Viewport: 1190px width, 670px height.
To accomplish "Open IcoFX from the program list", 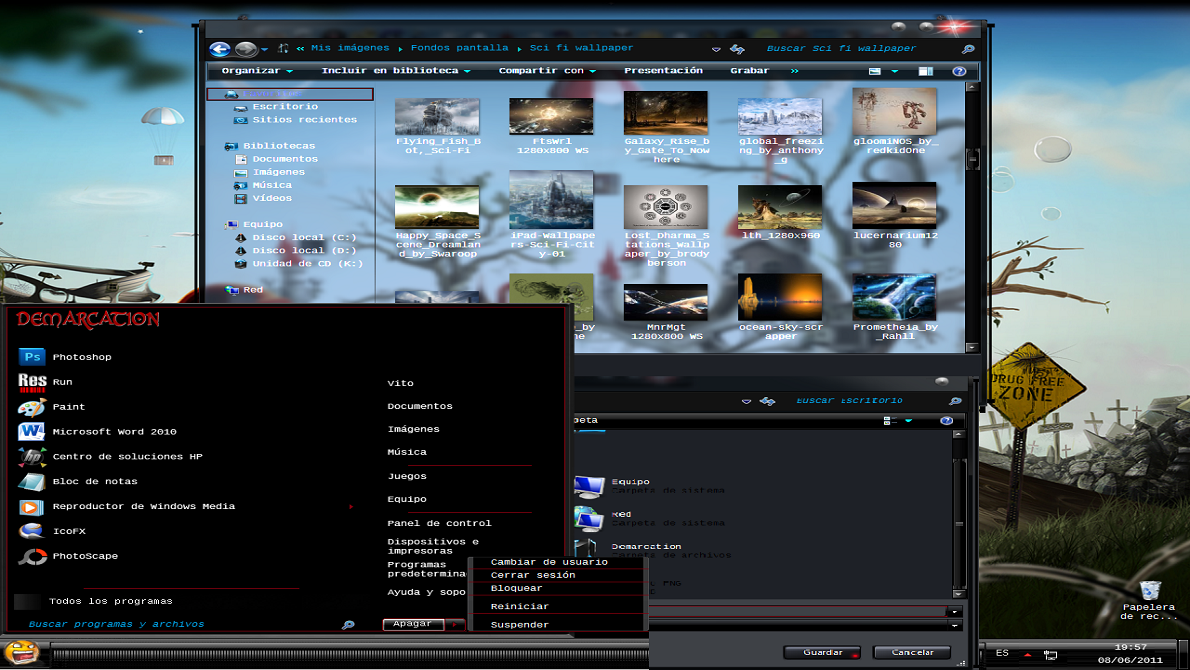I will tap(69, 531).
